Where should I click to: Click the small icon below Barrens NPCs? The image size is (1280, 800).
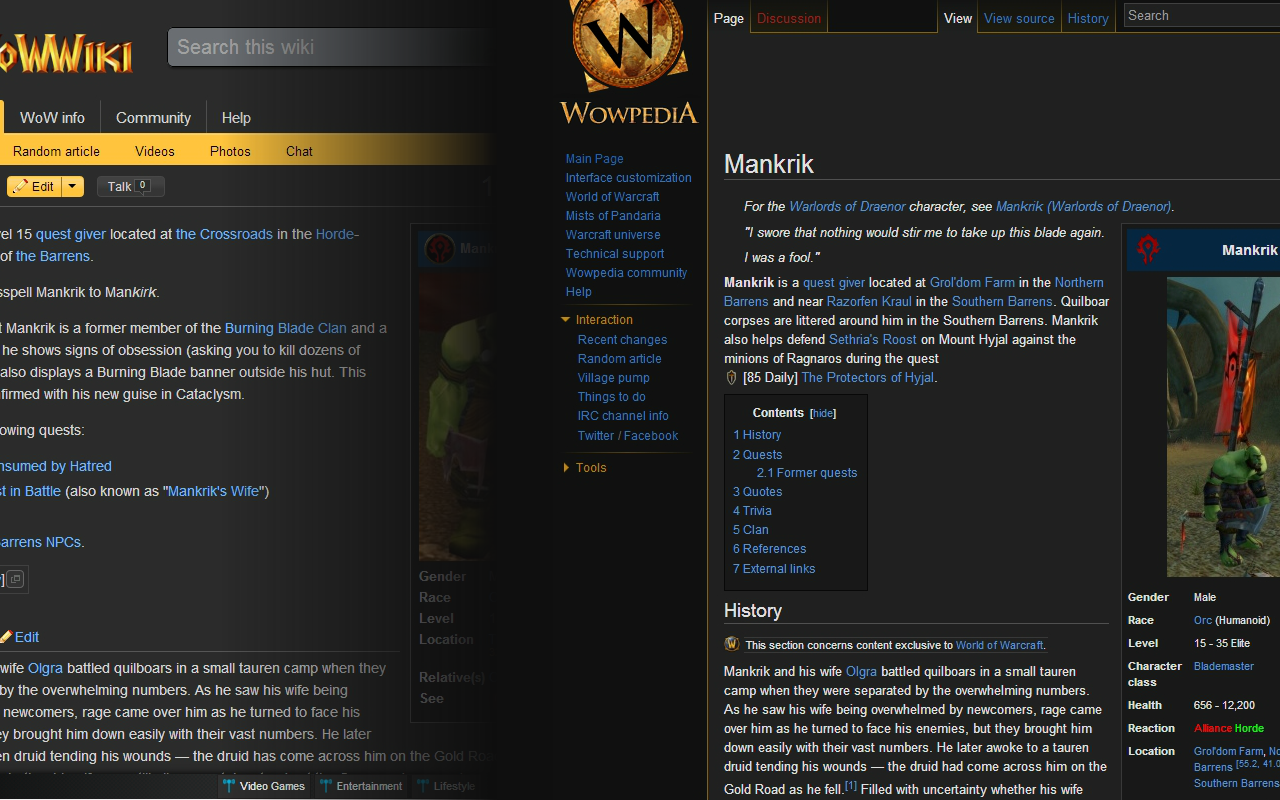click(16, 579)
